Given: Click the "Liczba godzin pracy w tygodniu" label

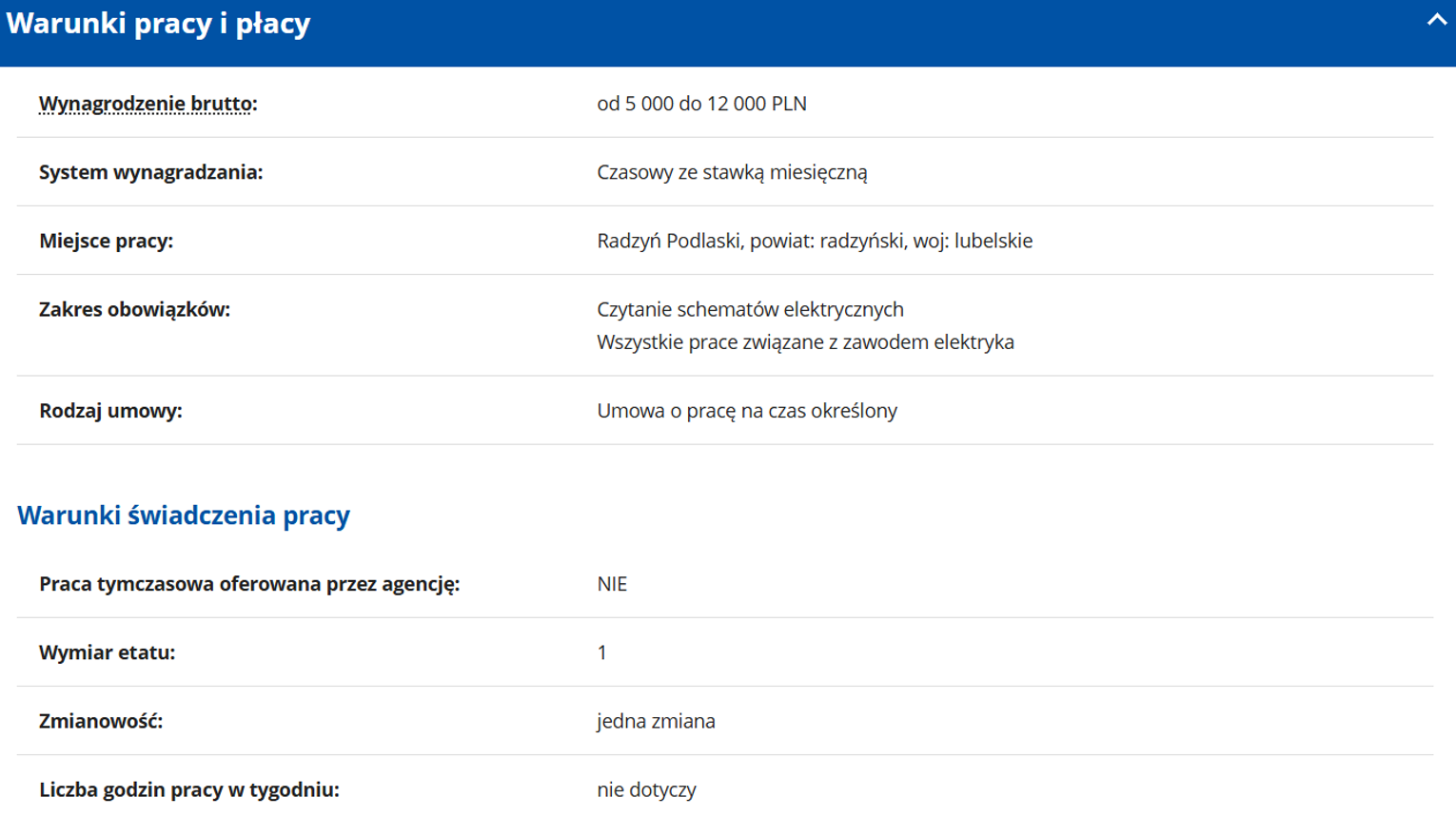Looking at the screenshot, I should point(188,789).
